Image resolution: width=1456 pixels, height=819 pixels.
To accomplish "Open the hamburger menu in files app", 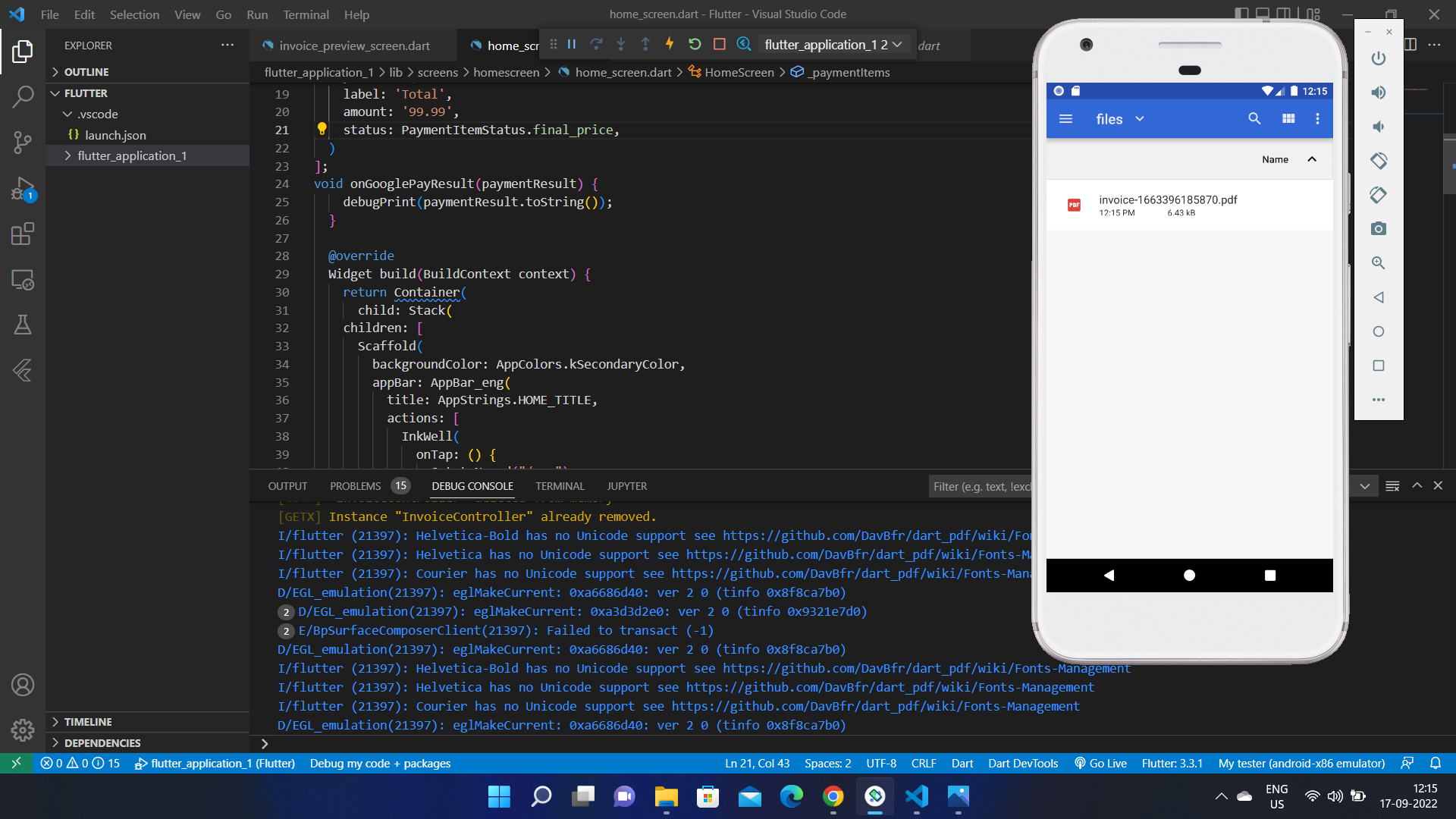I will point(1065,119).
